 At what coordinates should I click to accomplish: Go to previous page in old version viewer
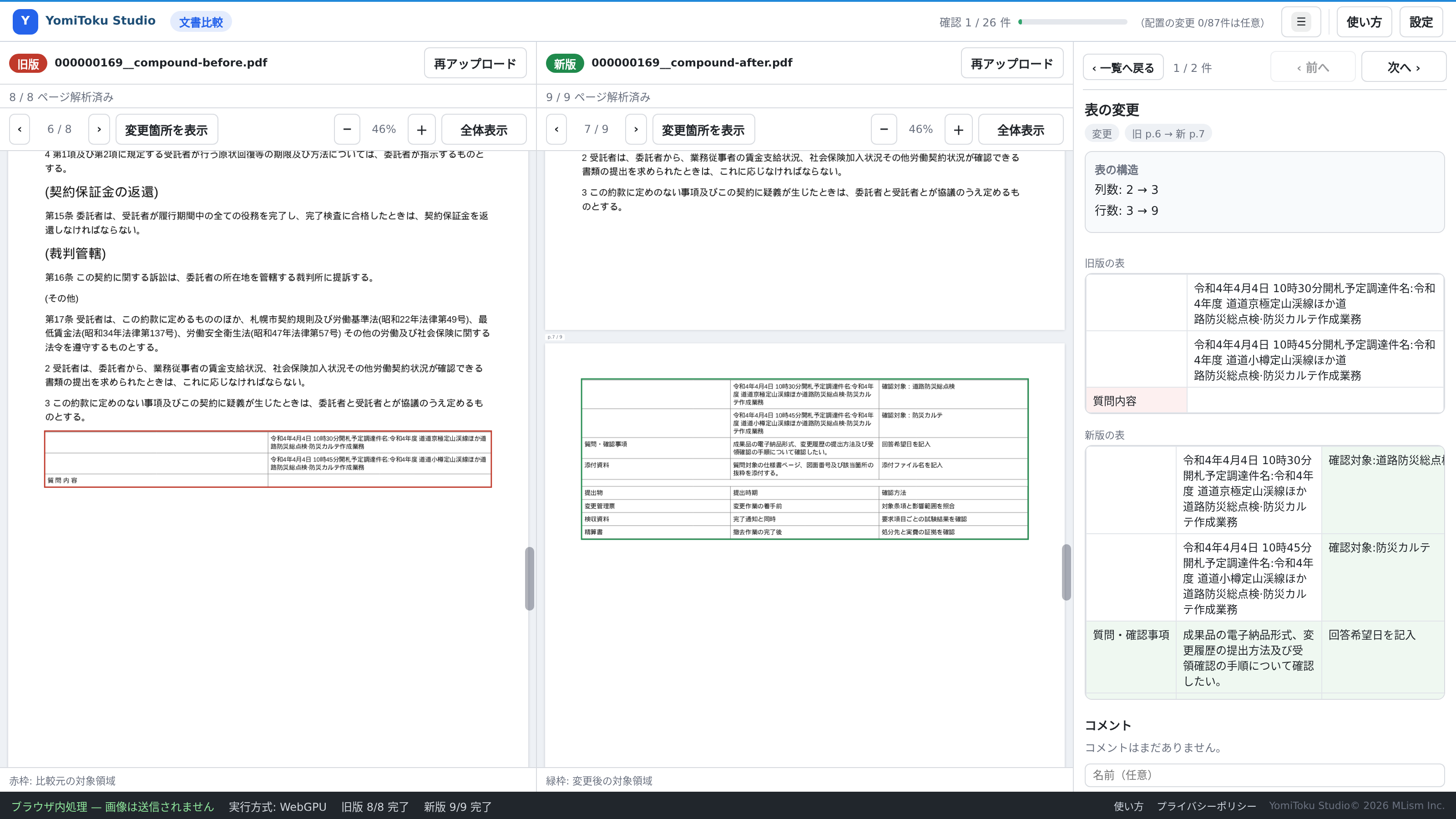pyautogui.click(x=20, y=129)
